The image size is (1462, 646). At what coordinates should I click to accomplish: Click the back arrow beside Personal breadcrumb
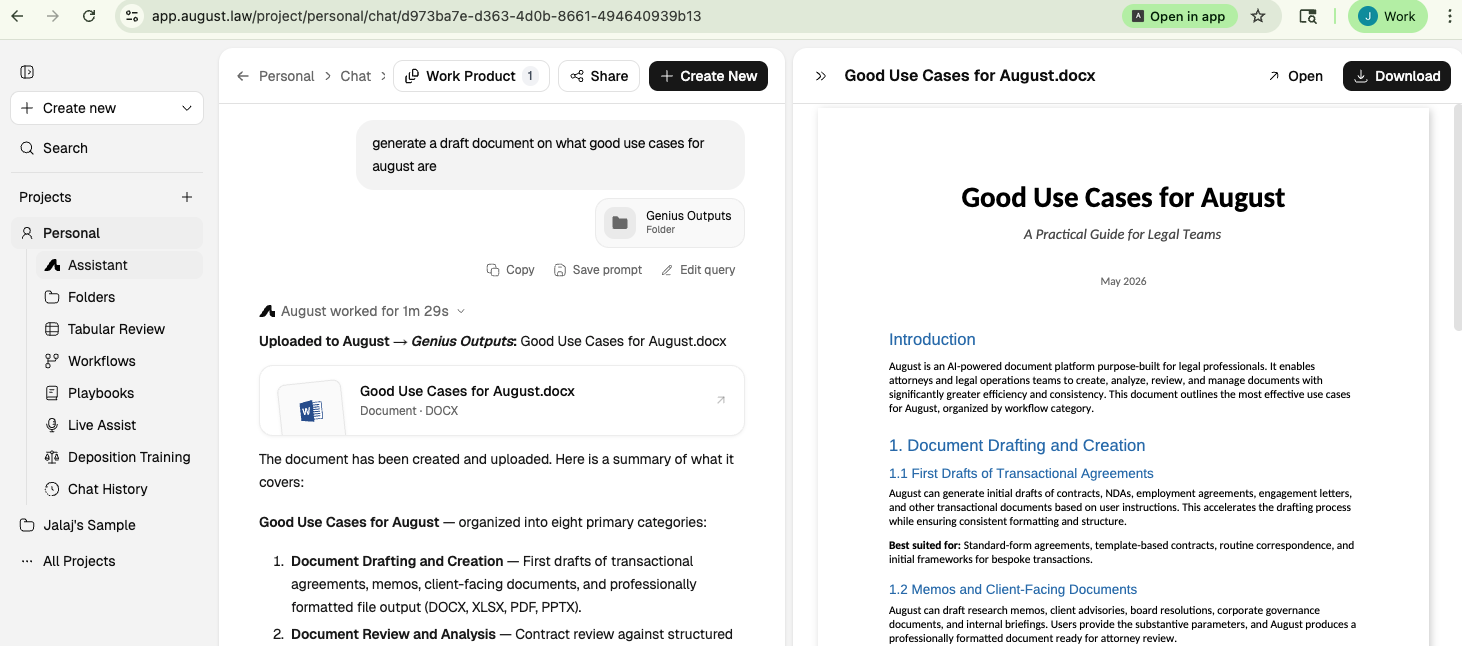243,76
